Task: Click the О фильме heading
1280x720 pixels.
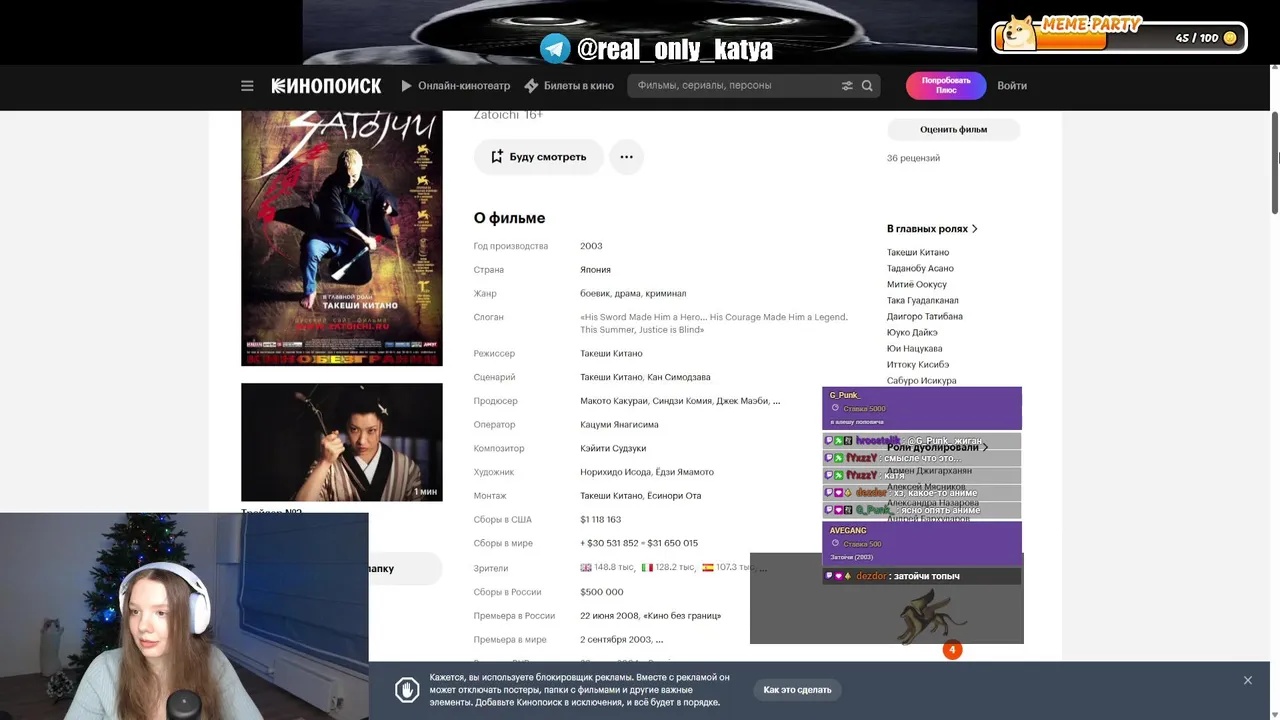Action: point(509,218)
